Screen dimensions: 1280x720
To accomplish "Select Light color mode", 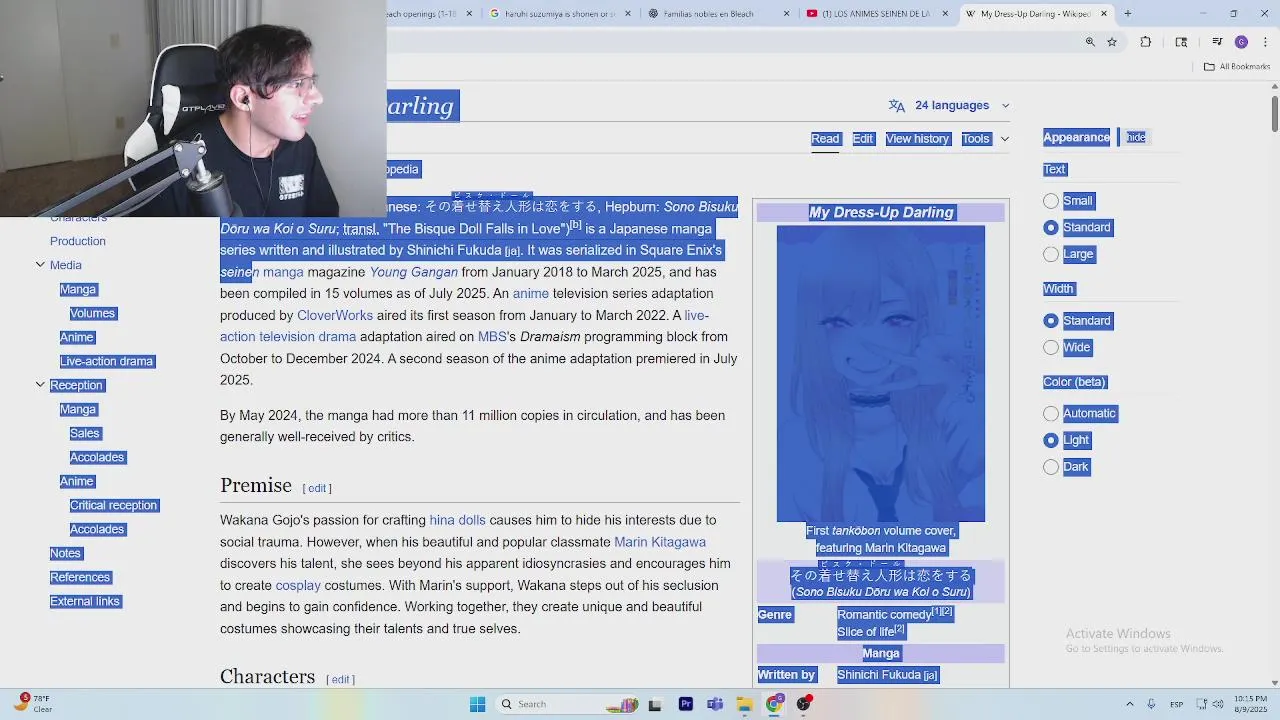I will [1051, 440].
